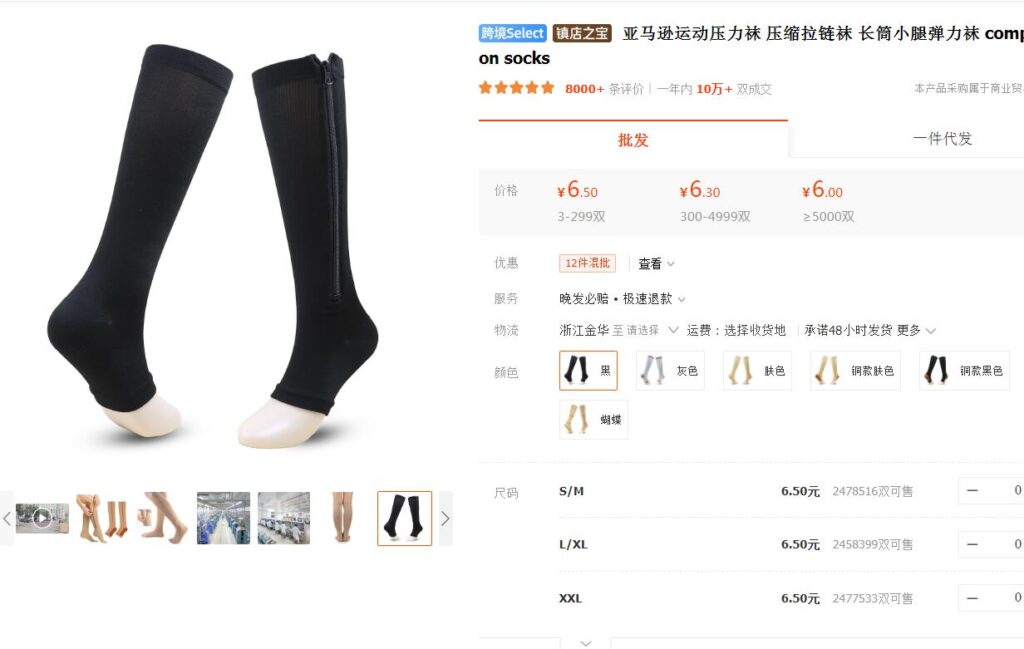Decrease quantity for size L/XL

tap(972, 545)
